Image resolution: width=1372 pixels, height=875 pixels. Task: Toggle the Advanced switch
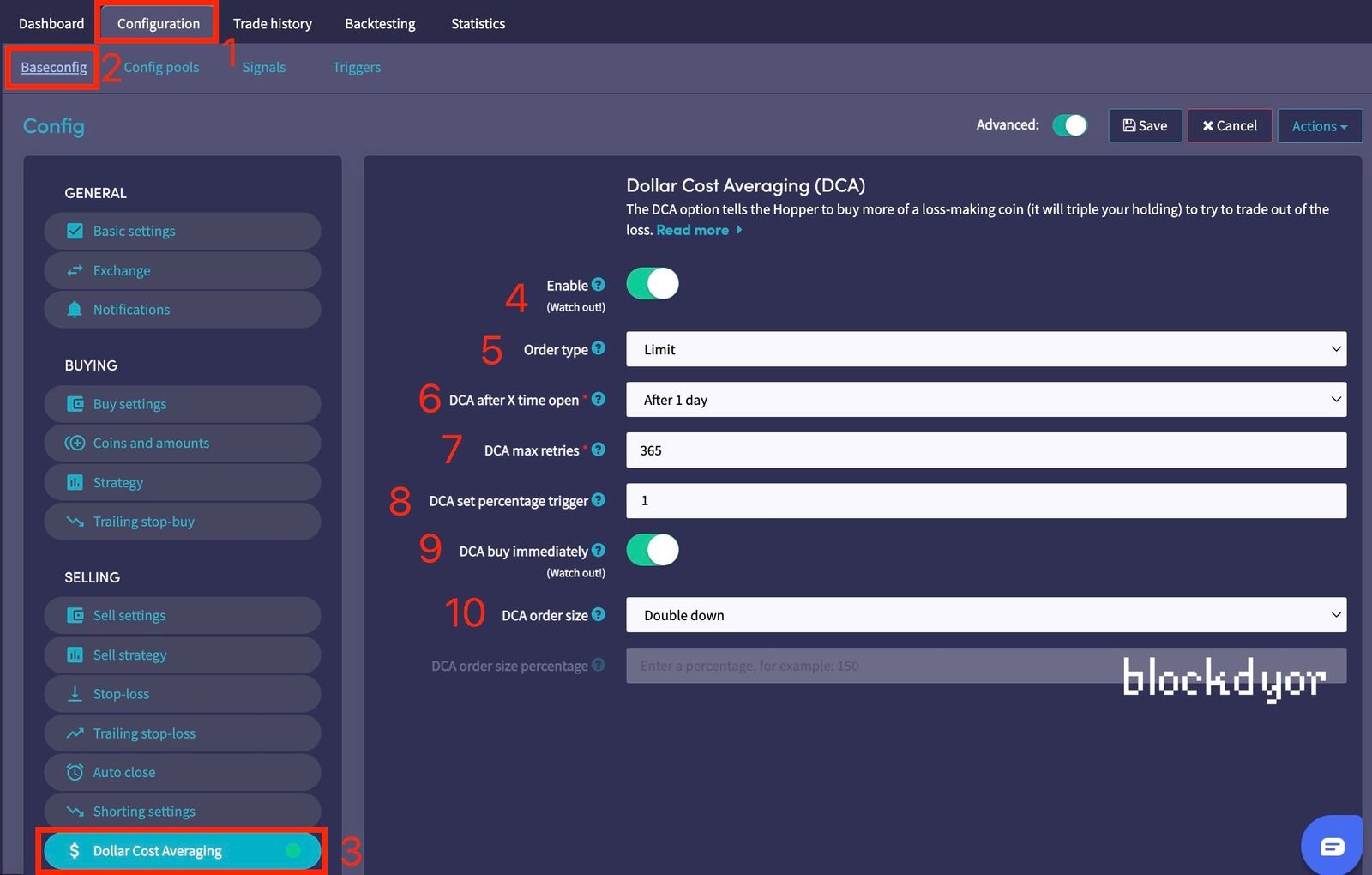(x=1068, y=124)
